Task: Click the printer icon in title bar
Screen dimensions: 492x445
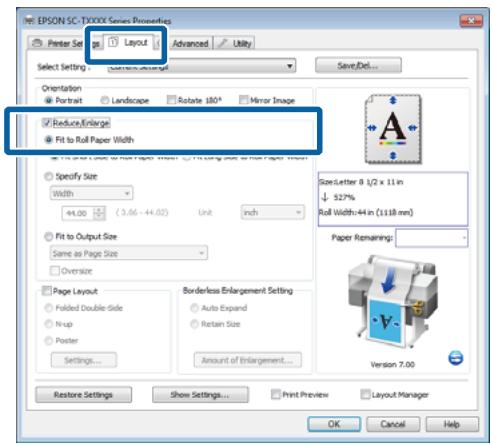Action: pyautogui.click(x=29, y=20)
